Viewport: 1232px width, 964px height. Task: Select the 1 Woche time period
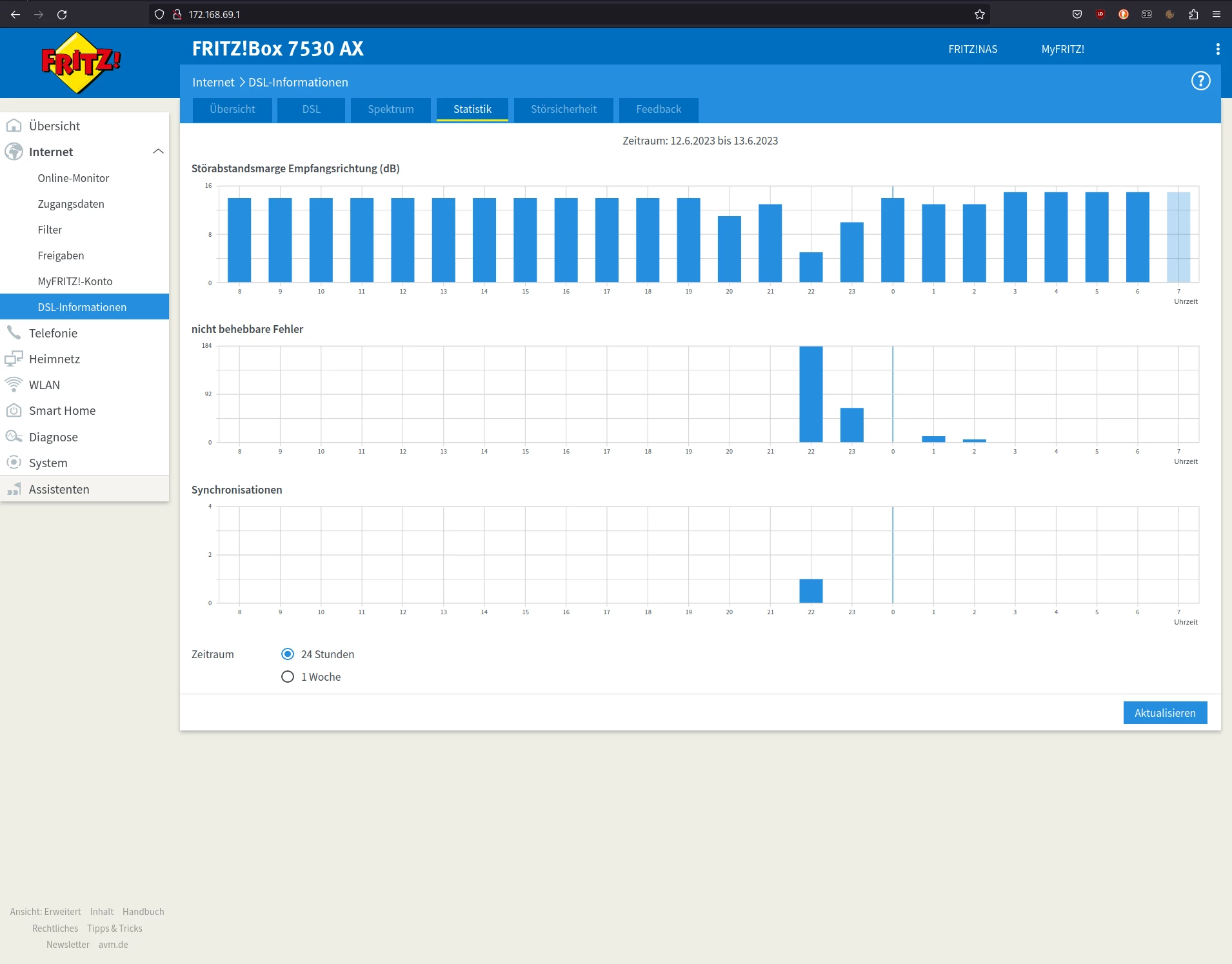(x=288, y=677)
